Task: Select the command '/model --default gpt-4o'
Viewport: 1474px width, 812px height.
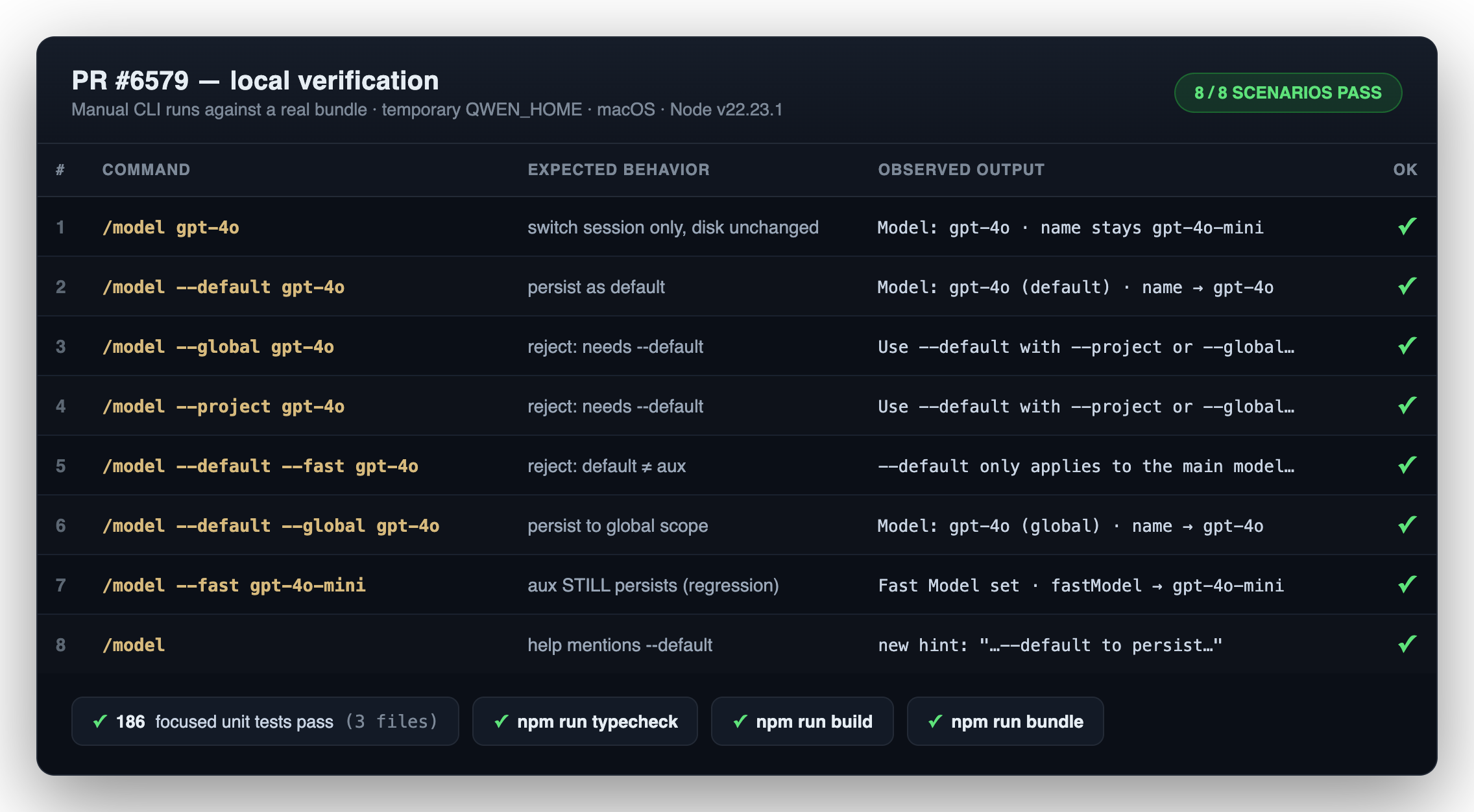Action: (x=223, y=287)
